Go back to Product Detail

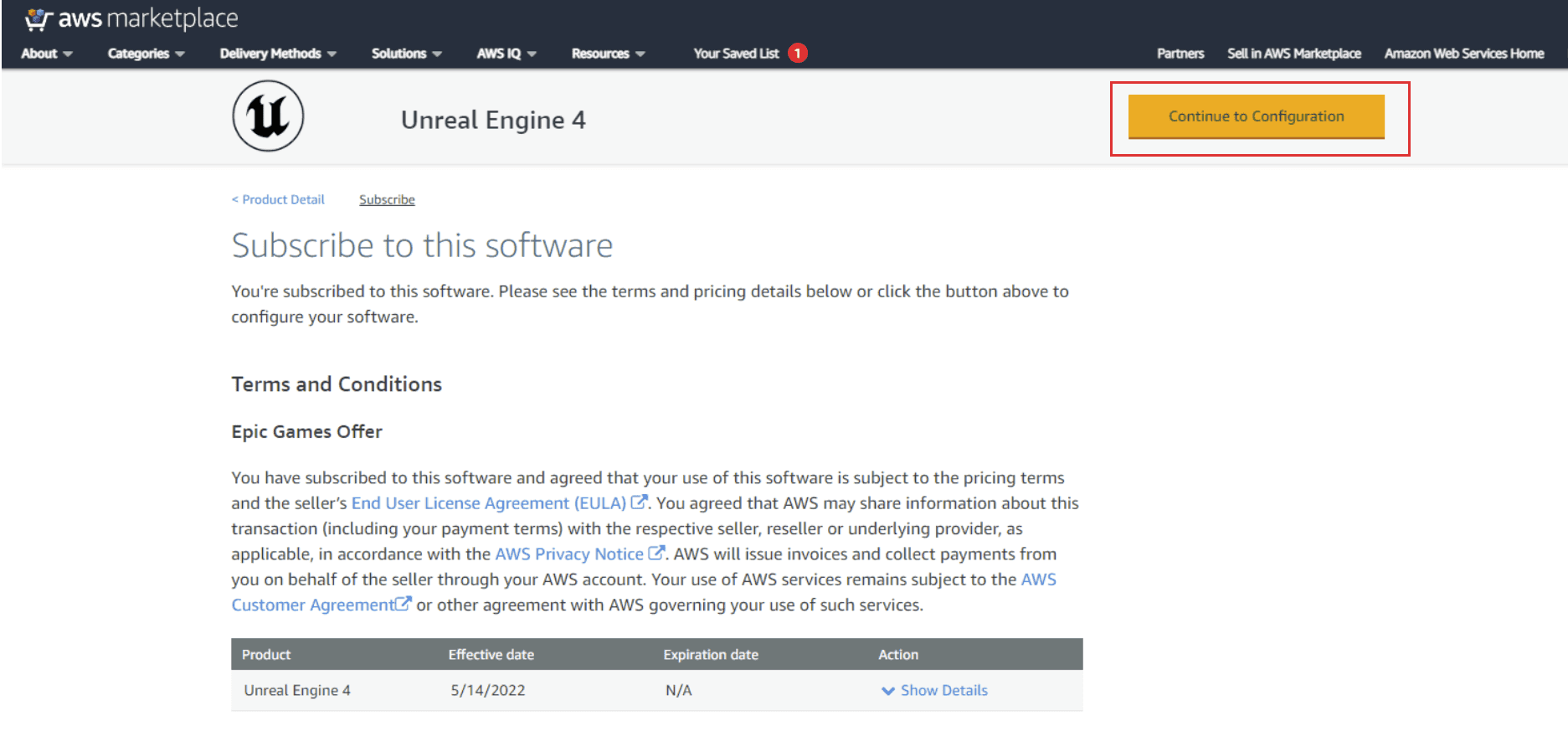(x=278, y=199)
